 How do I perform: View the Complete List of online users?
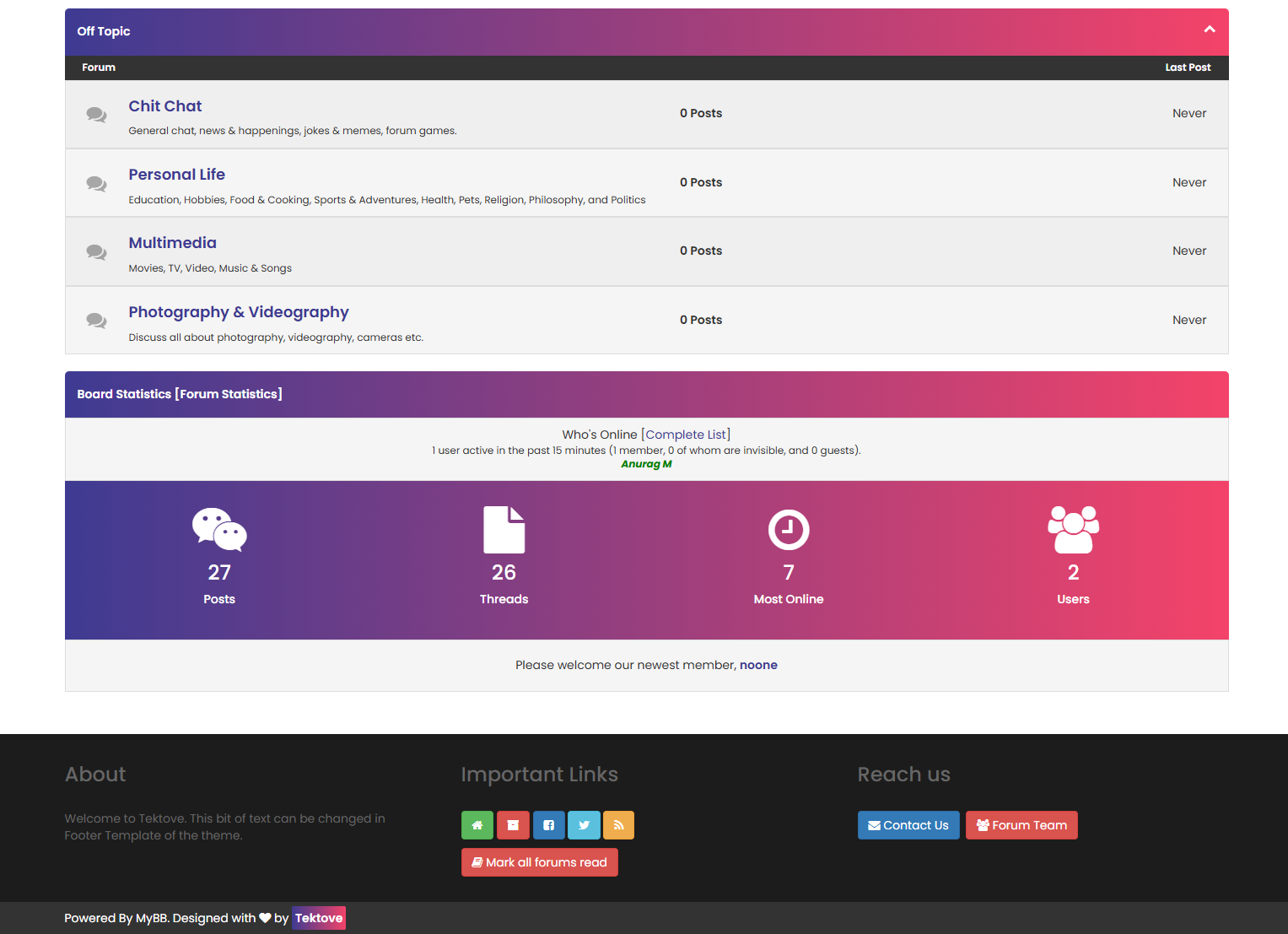click(x=686, y=435)
